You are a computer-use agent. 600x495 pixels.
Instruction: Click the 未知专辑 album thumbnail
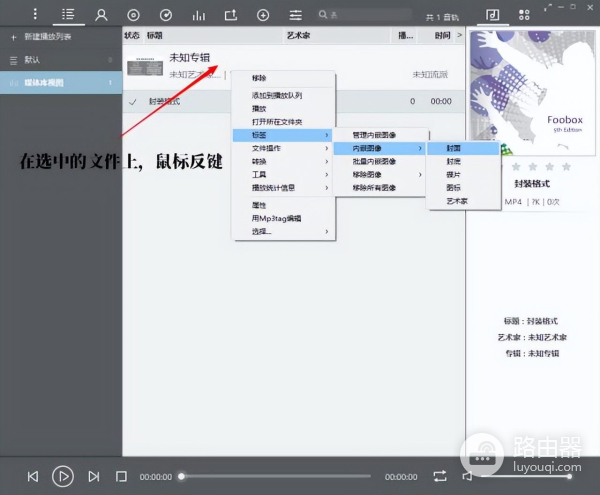(x=145, y=66)
